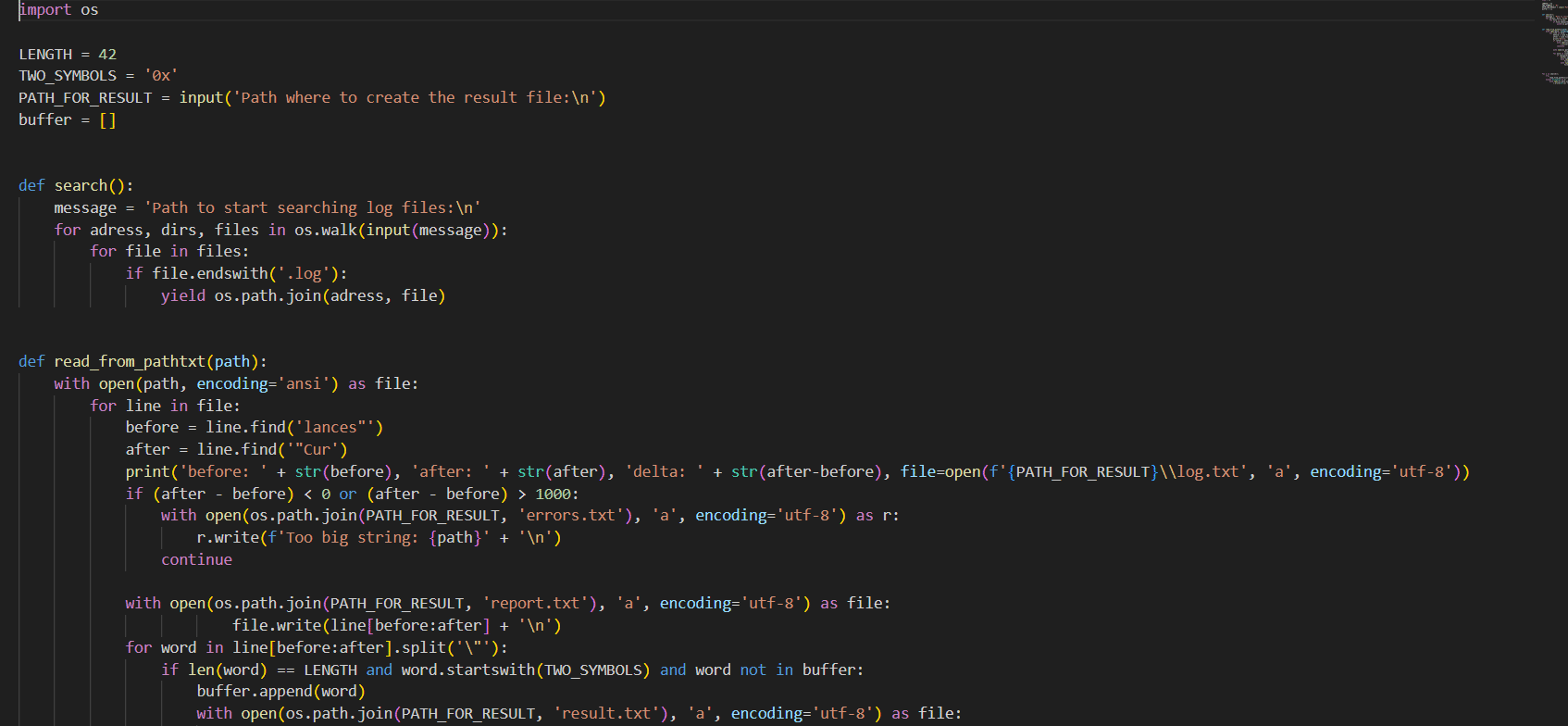This screenshot has width=1568, height=726.
Task: Click the 'search' function name in its definition
Action: tap(81, 186)
